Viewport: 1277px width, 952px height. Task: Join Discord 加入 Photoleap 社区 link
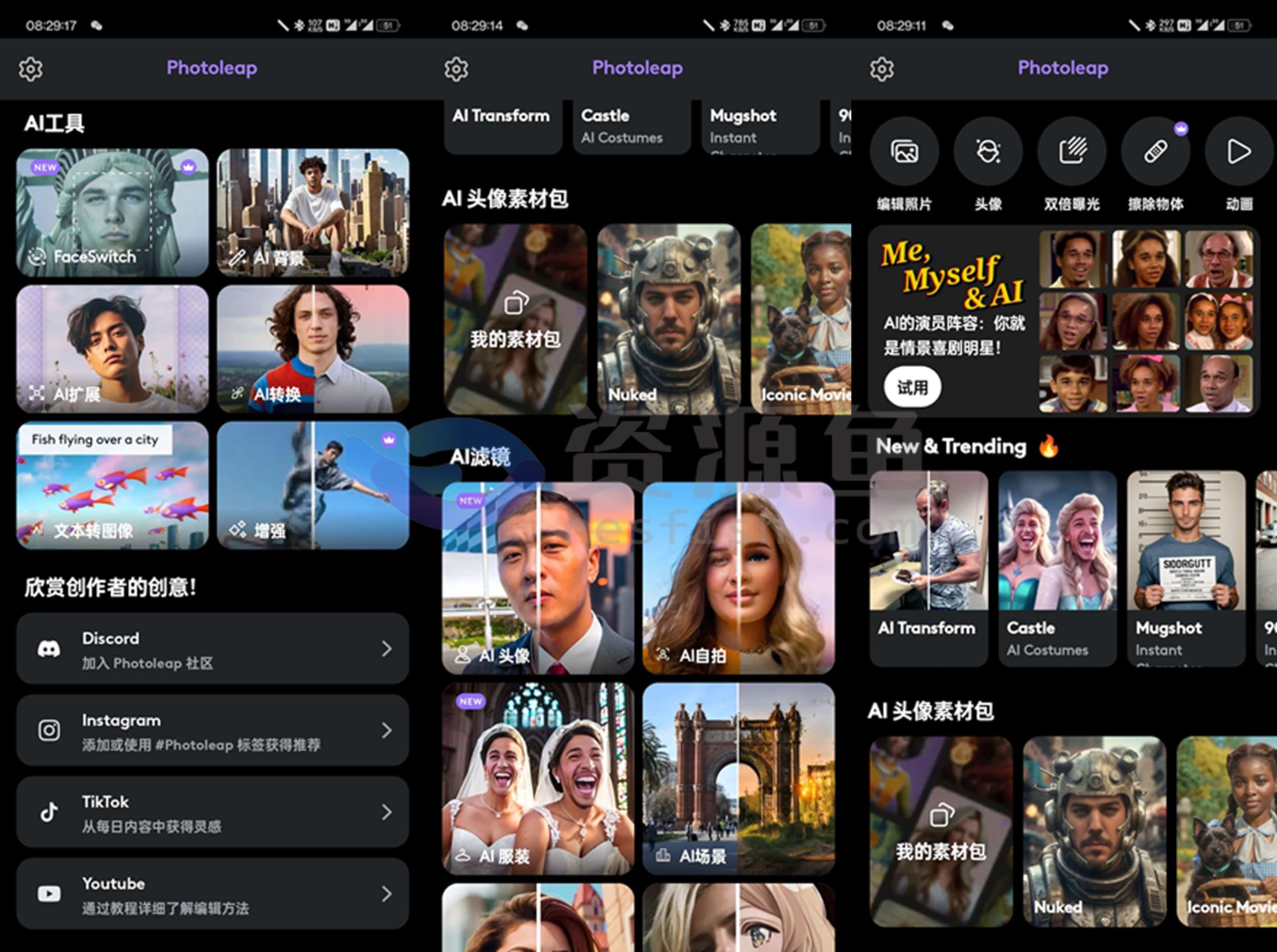213,649
